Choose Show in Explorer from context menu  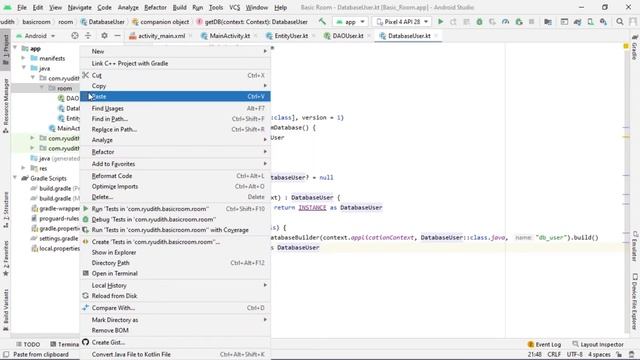pyautogui.click(x=175, y=252)
